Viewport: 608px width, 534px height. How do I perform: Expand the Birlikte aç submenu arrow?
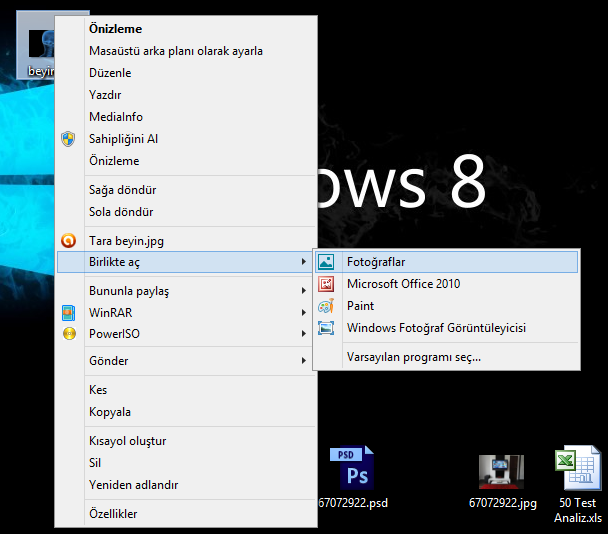(304, 262)
